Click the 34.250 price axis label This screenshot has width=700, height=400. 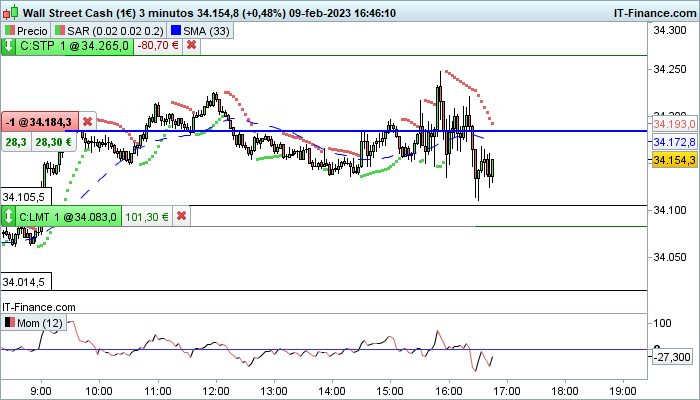click(670, 69)
